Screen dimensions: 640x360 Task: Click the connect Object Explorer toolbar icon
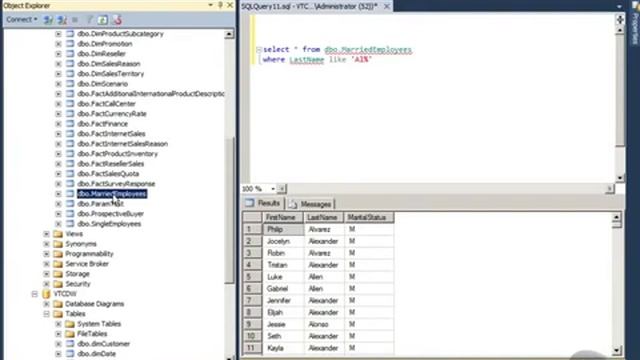click(48, 20)
